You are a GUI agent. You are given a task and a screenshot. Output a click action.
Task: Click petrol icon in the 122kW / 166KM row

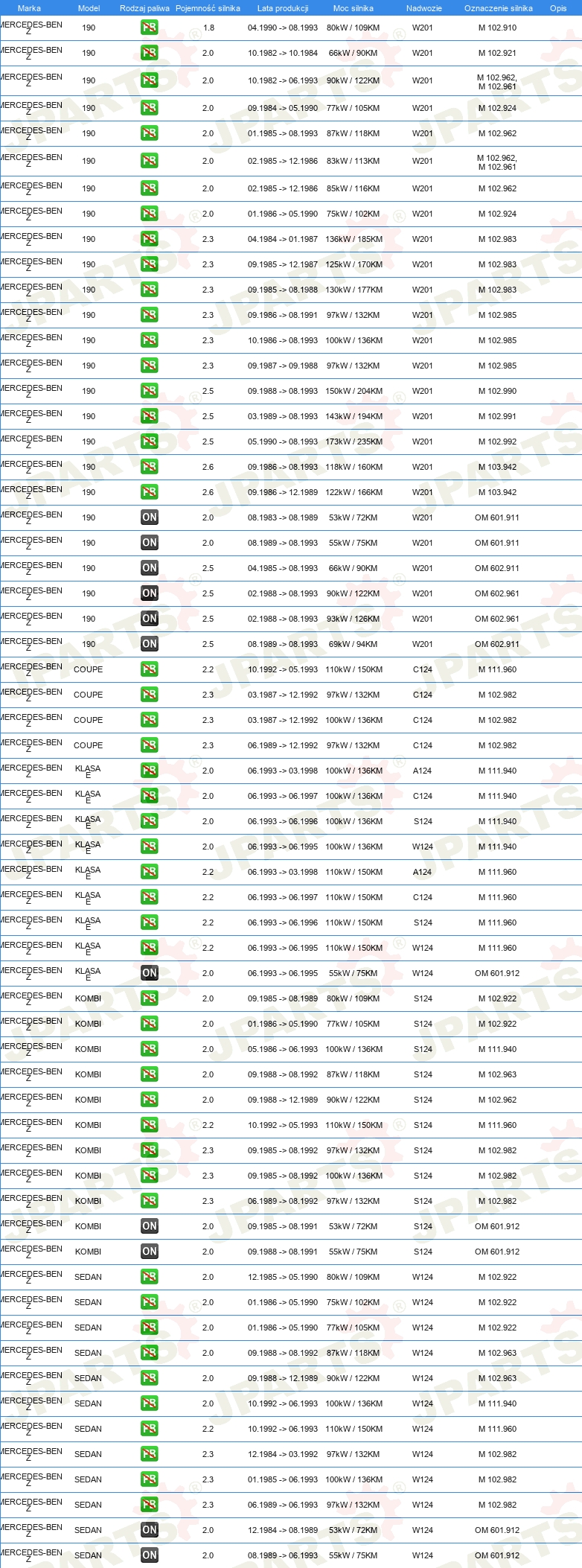pos(150,492)
